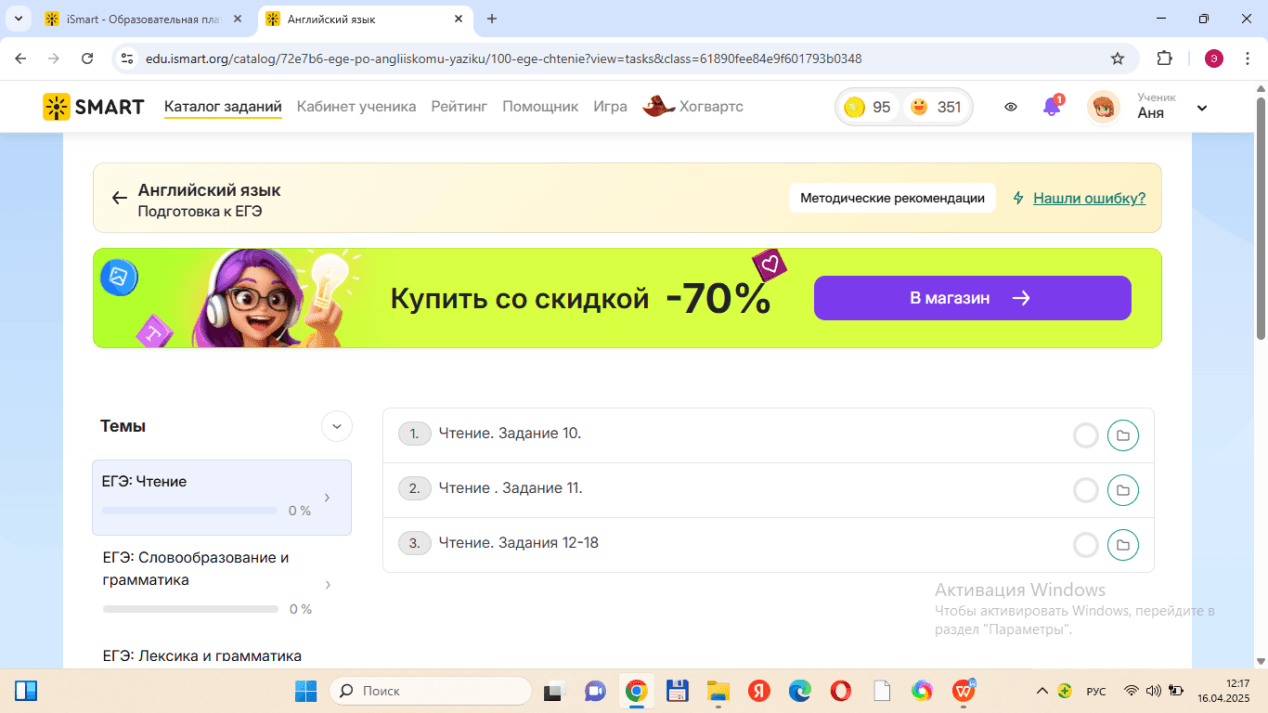Mark the status circle for Задание 10
The width and height of the screenshot is (1268, 713).
1085,435
